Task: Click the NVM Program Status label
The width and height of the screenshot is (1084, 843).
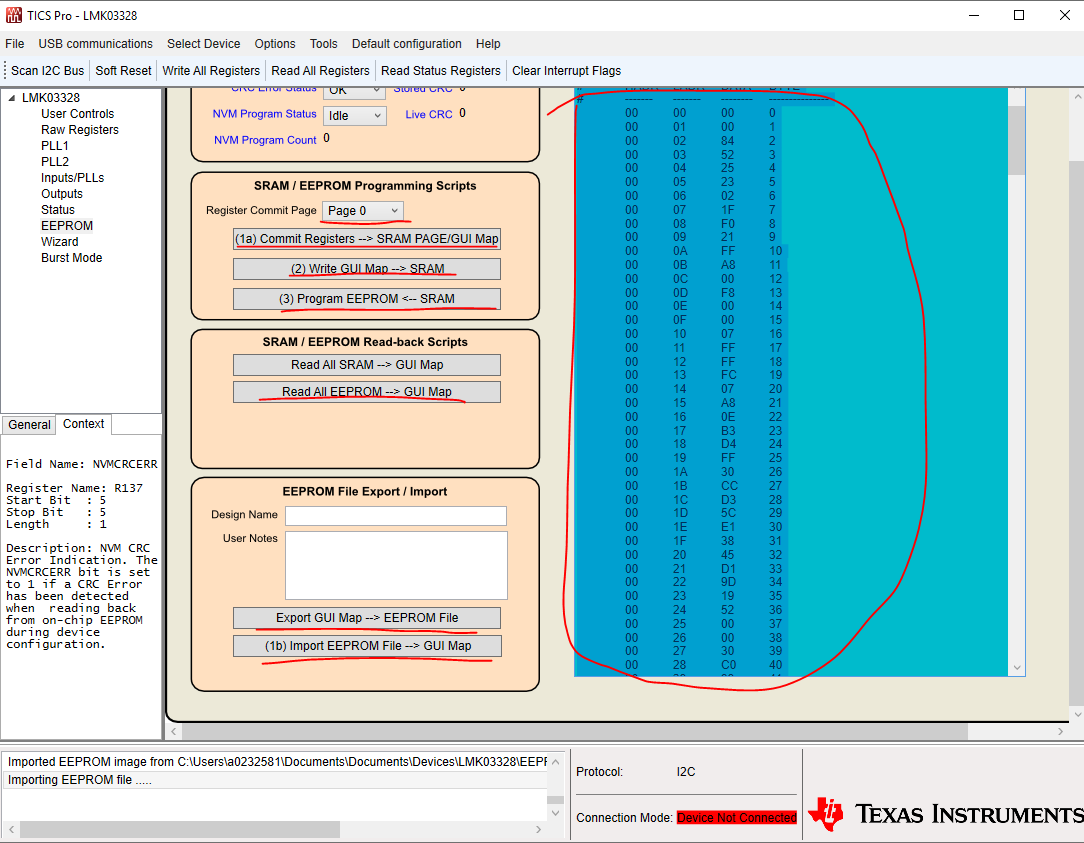Action: [x=264, y=114]
